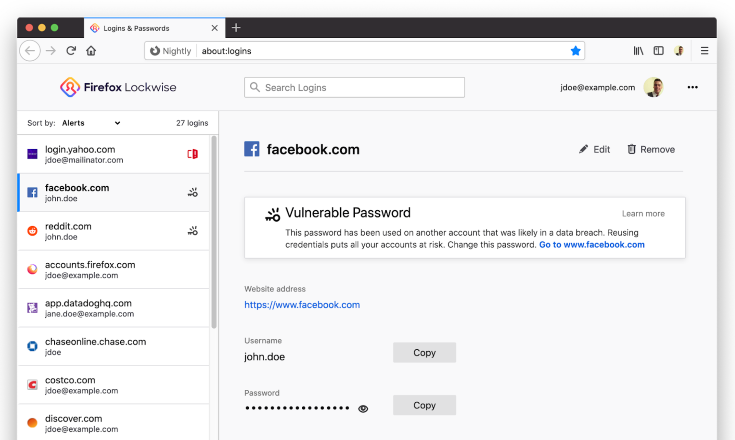The height and width of the screenshot is (440, 735).
Task: Open the hamburger application menu
Action: click(704, 51)
